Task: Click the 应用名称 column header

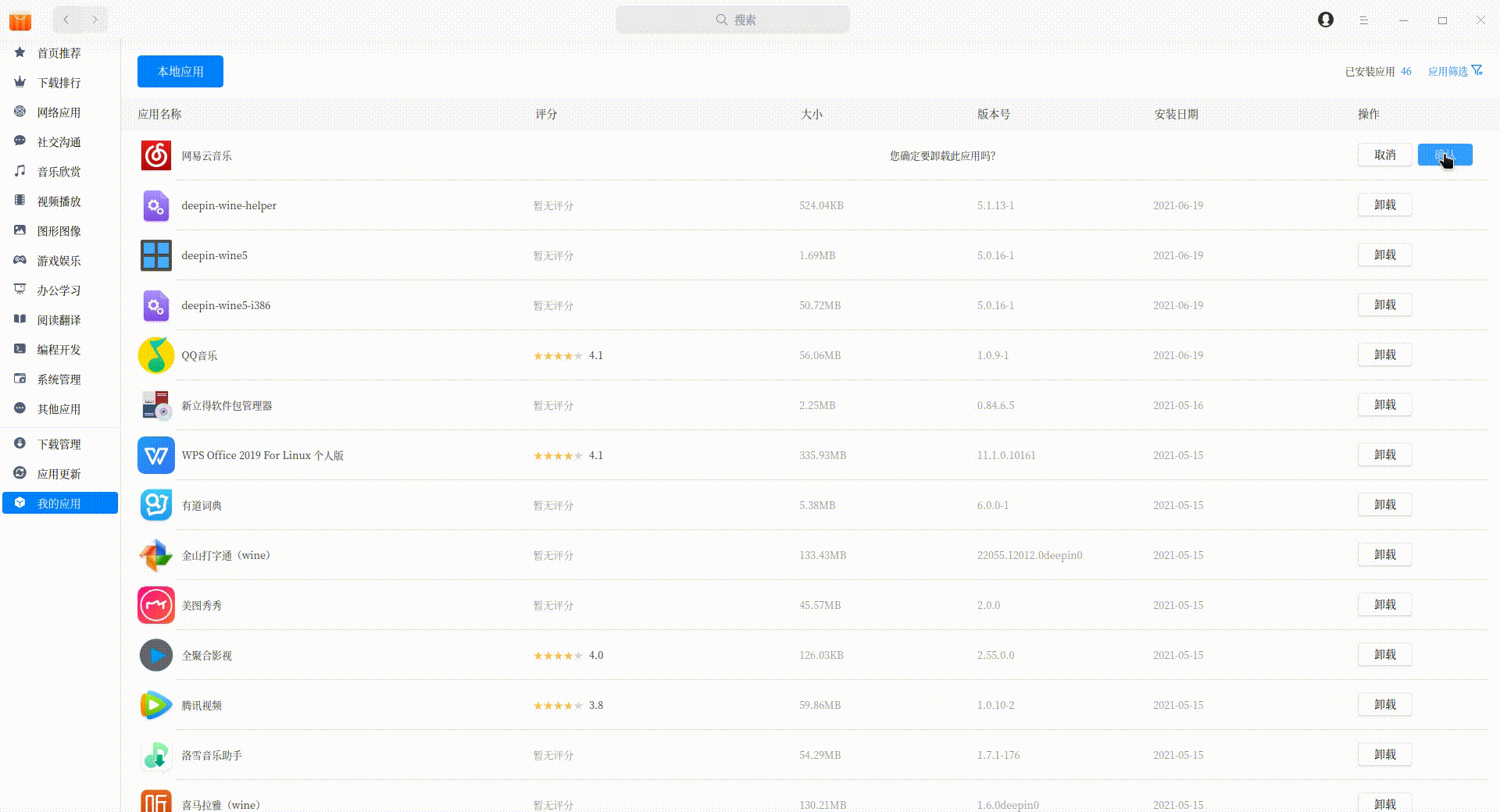Action: point(159,114)
